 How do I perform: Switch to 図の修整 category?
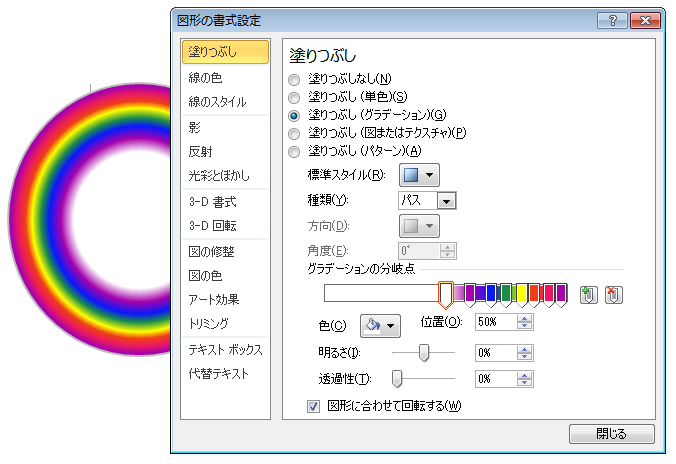(225, 251)
